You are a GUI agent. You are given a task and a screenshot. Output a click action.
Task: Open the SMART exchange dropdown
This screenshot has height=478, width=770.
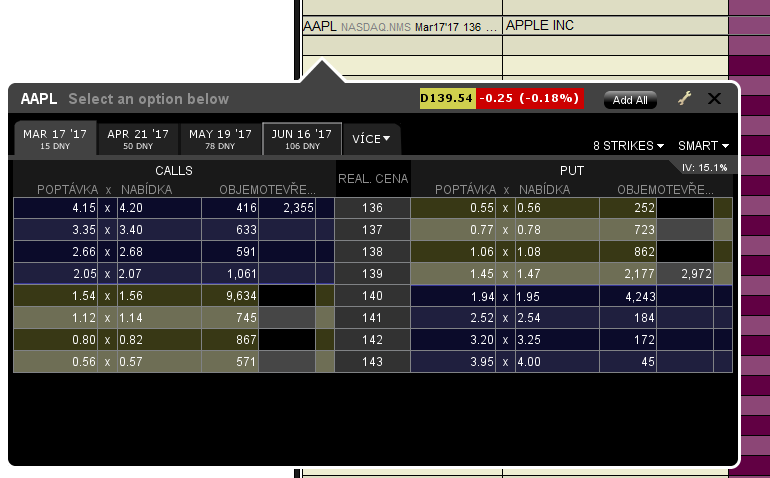point(703,146)
